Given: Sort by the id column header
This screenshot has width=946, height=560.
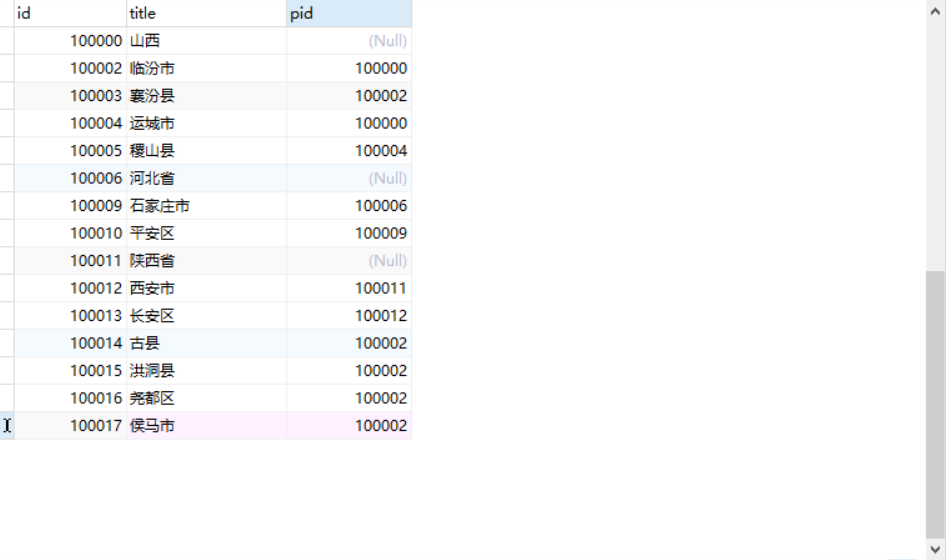Looking at the screenshot, I should [70, 13].
